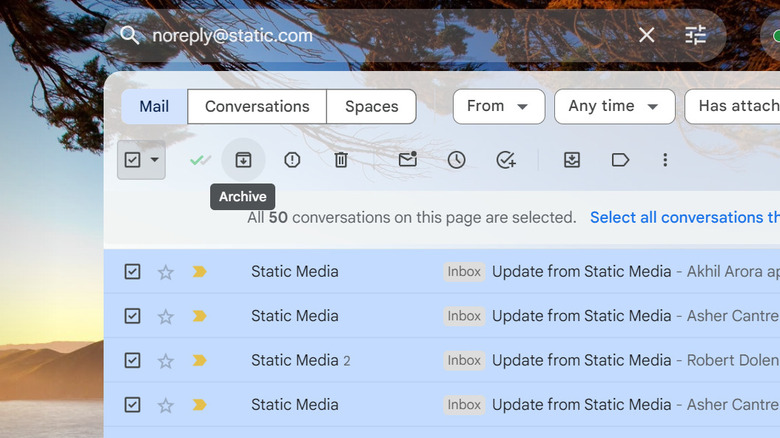Click the Archive icon in toolbar
Screen dimensions: 780x438
click(x=243, y=160)
